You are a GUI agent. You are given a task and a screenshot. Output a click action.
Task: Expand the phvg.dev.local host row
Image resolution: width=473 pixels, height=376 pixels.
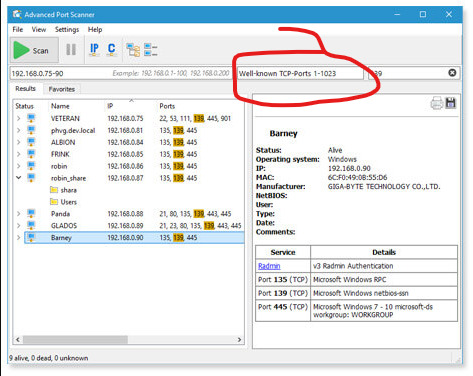coord(19,130)
